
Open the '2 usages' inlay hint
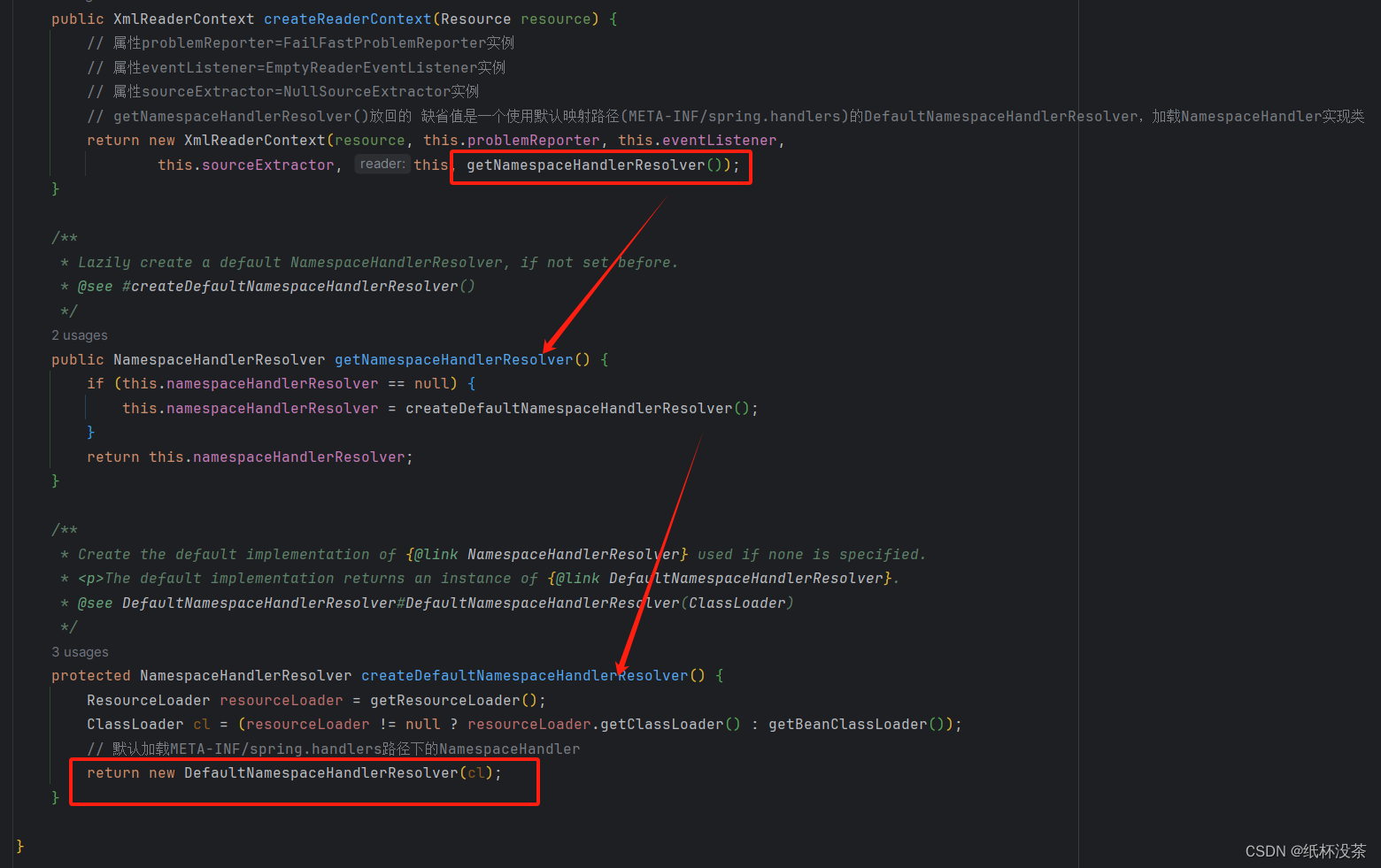[x=80, y=335]
